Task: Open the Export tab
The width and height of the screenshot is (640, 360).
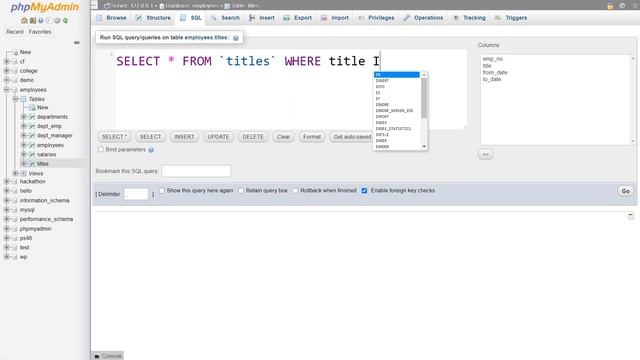Action: pyautogui.click(x=298, y=18)
